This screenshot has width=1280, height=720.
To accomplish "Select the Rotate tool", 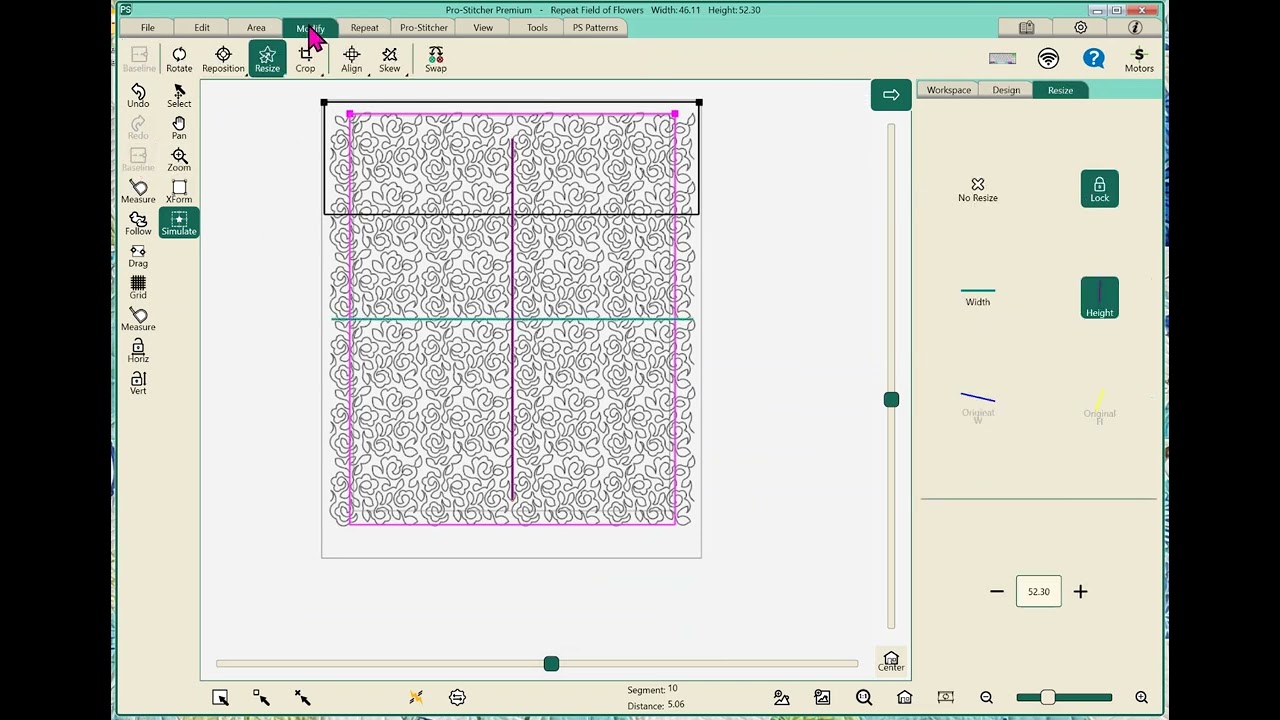I will pyautogui.click(x=179, y=60).
